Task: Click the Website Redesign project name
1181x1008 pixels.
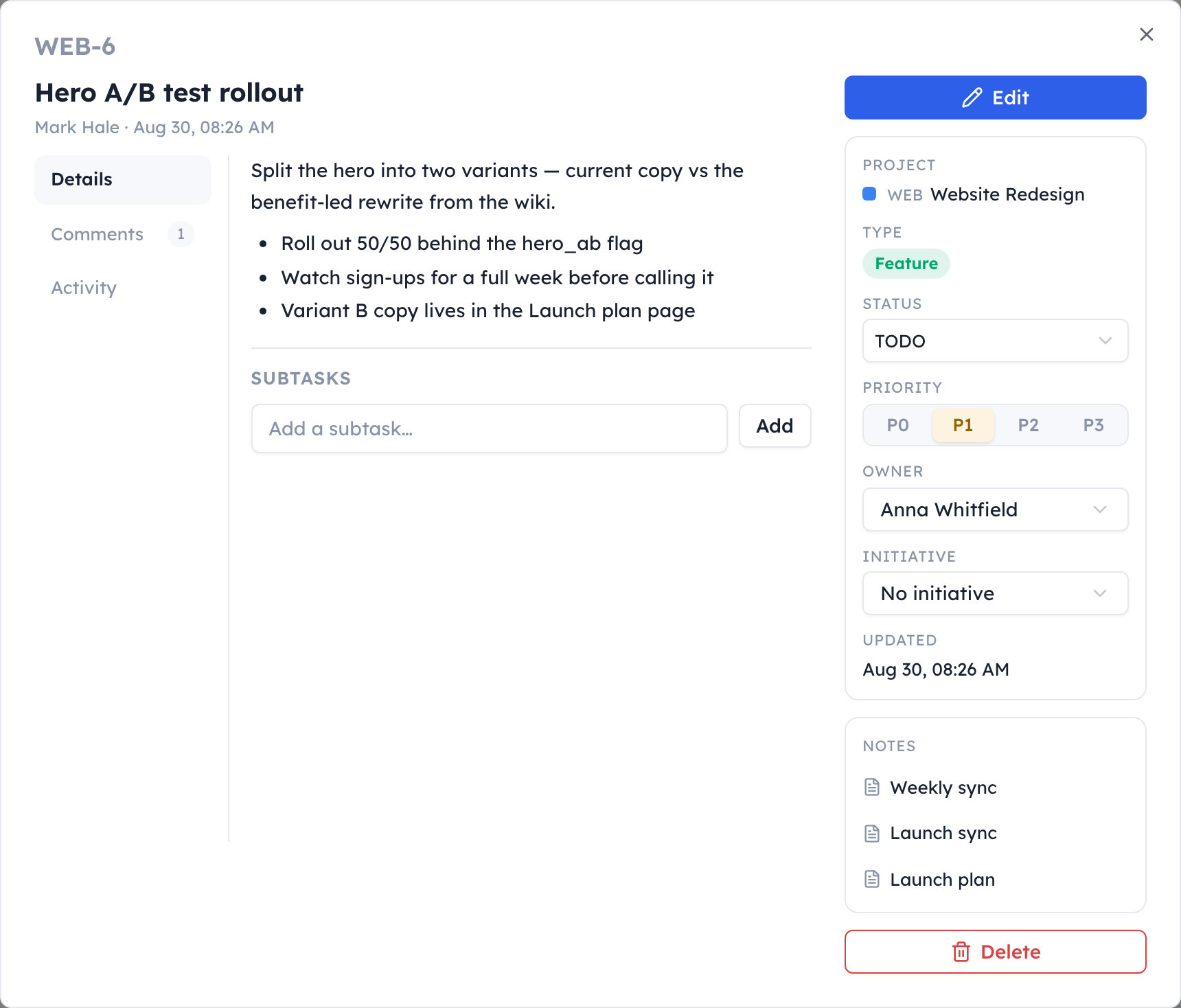Action: [1007, 194]
